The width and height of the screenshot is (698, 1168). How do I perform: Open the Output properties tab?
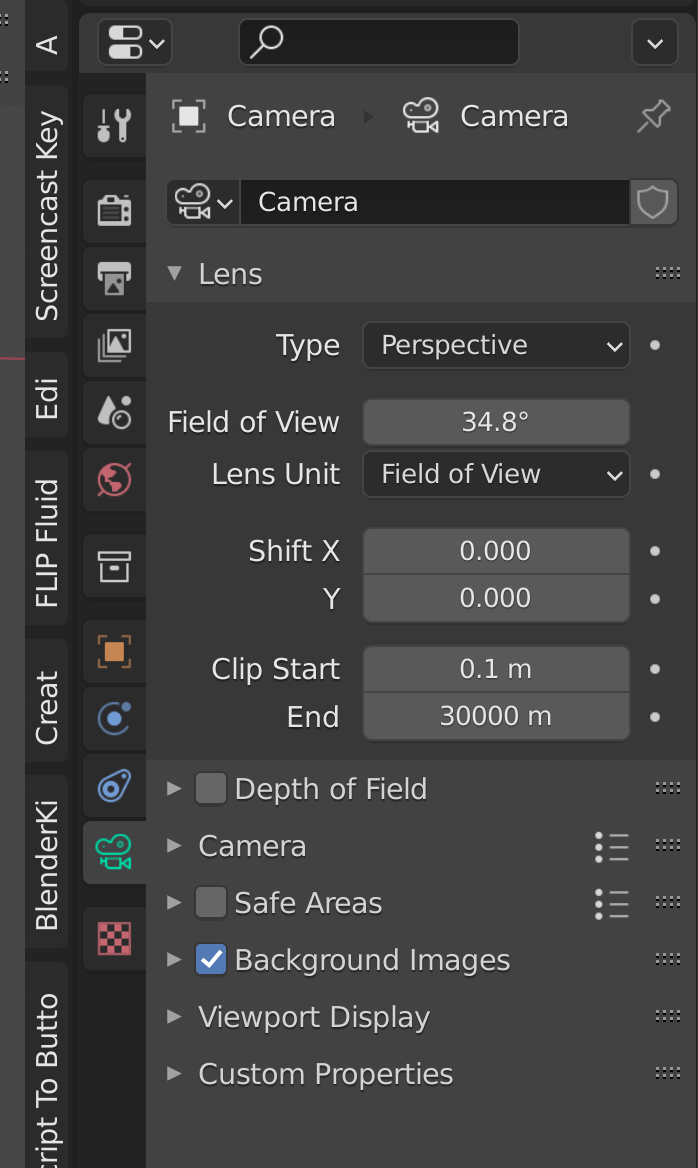pyautogui.click(x=114, y=278)
